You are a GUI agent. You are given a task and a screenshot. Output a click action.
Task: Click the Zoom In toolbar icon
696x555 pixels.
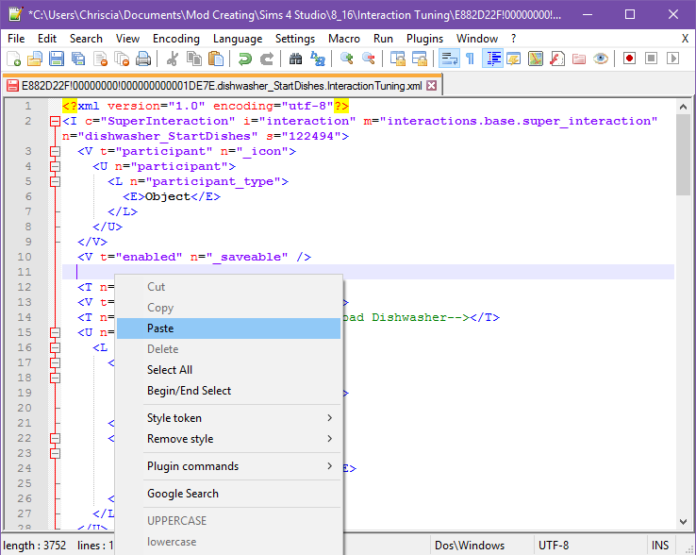(347, 59)
